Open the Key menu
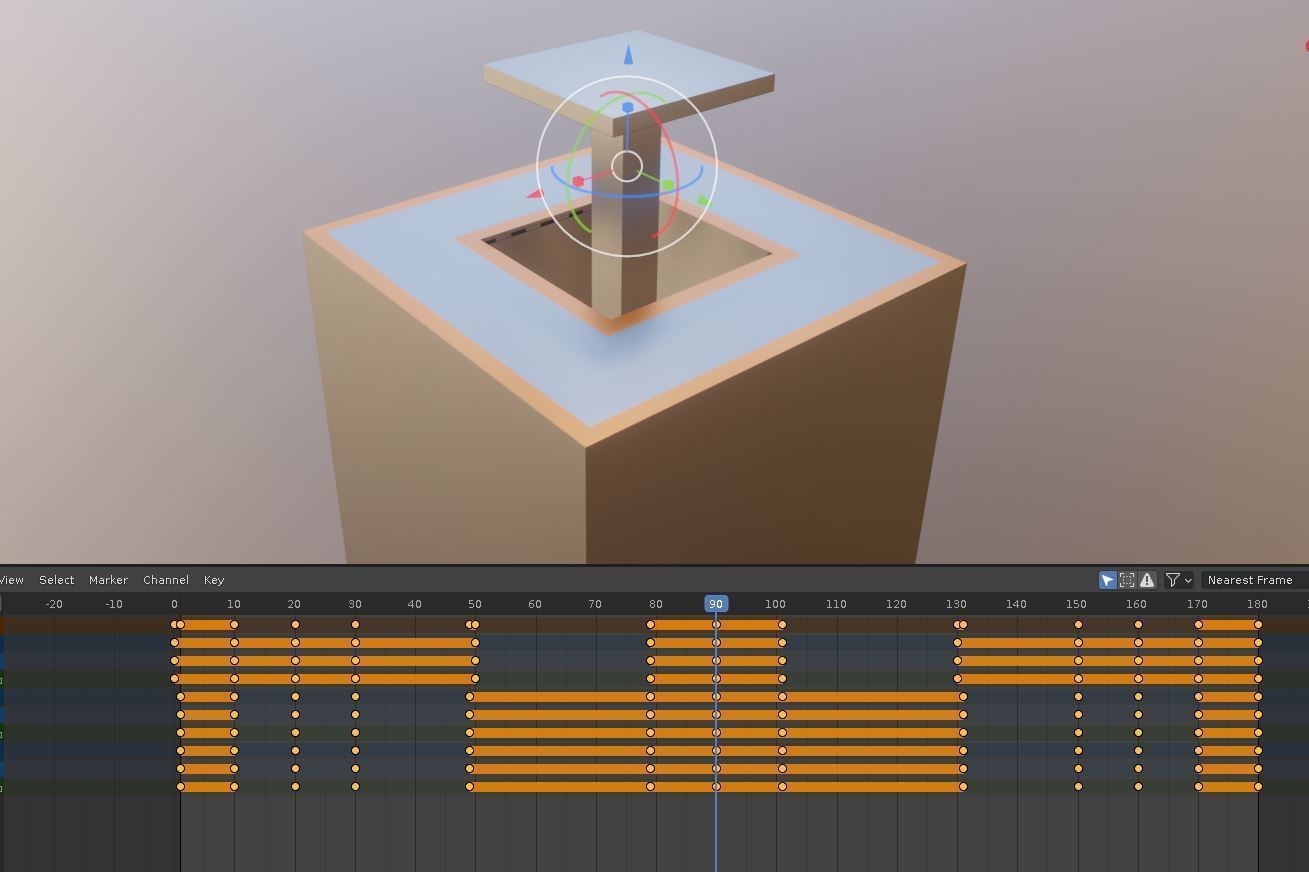 [x=214, y=580]
